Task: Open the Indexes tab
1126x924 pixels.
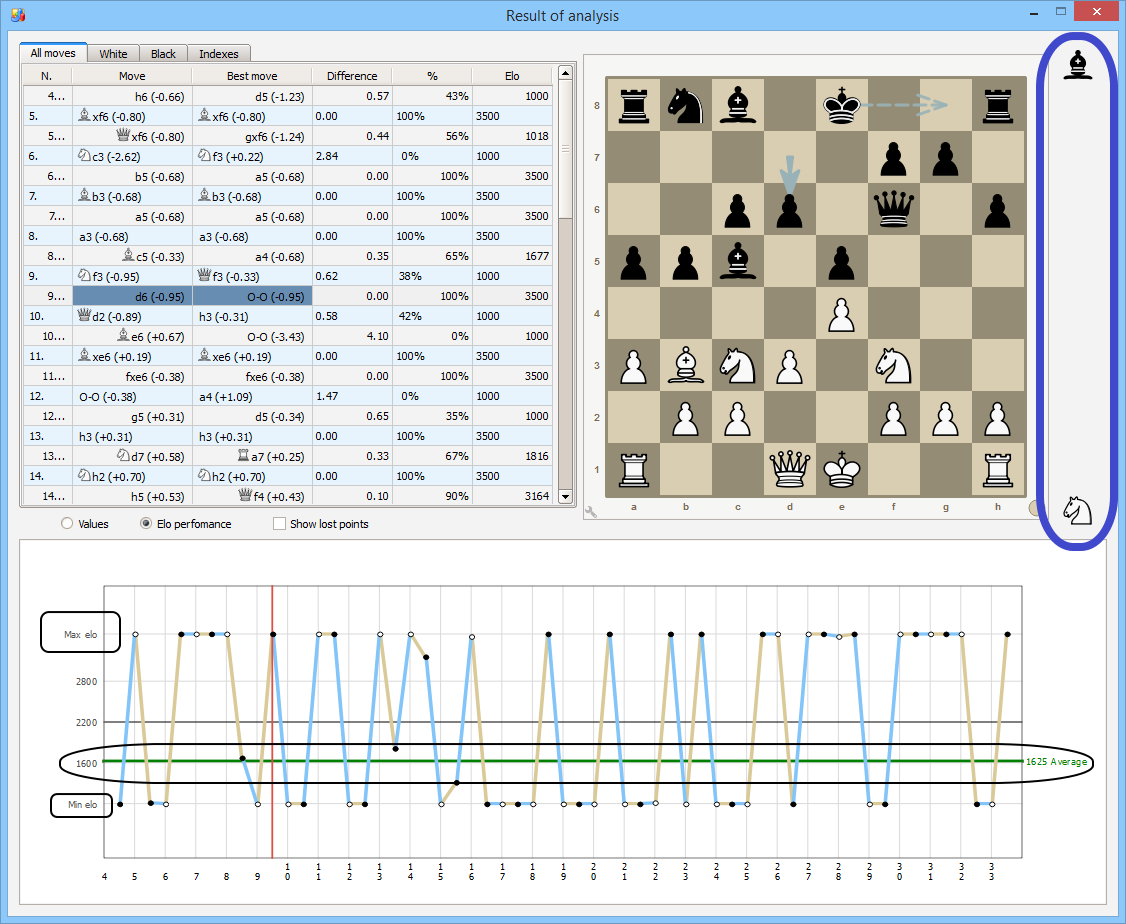Action: [218, 54]
